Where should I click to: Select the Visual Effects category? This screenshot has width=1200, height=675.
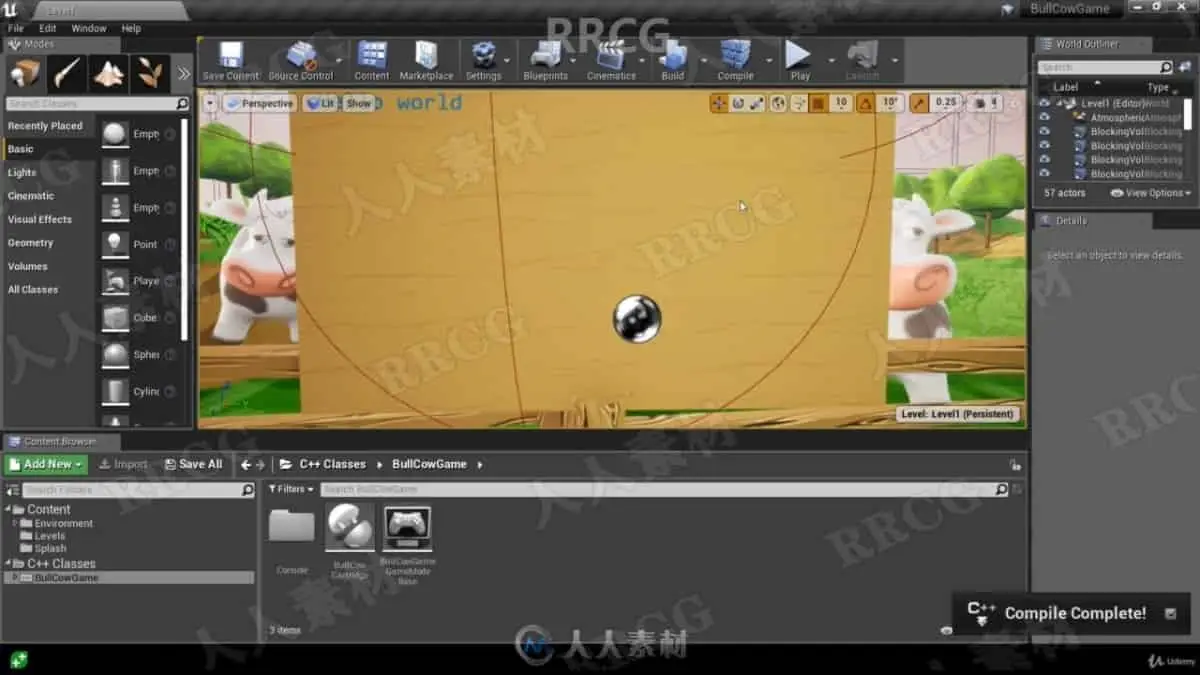[40, 219]
